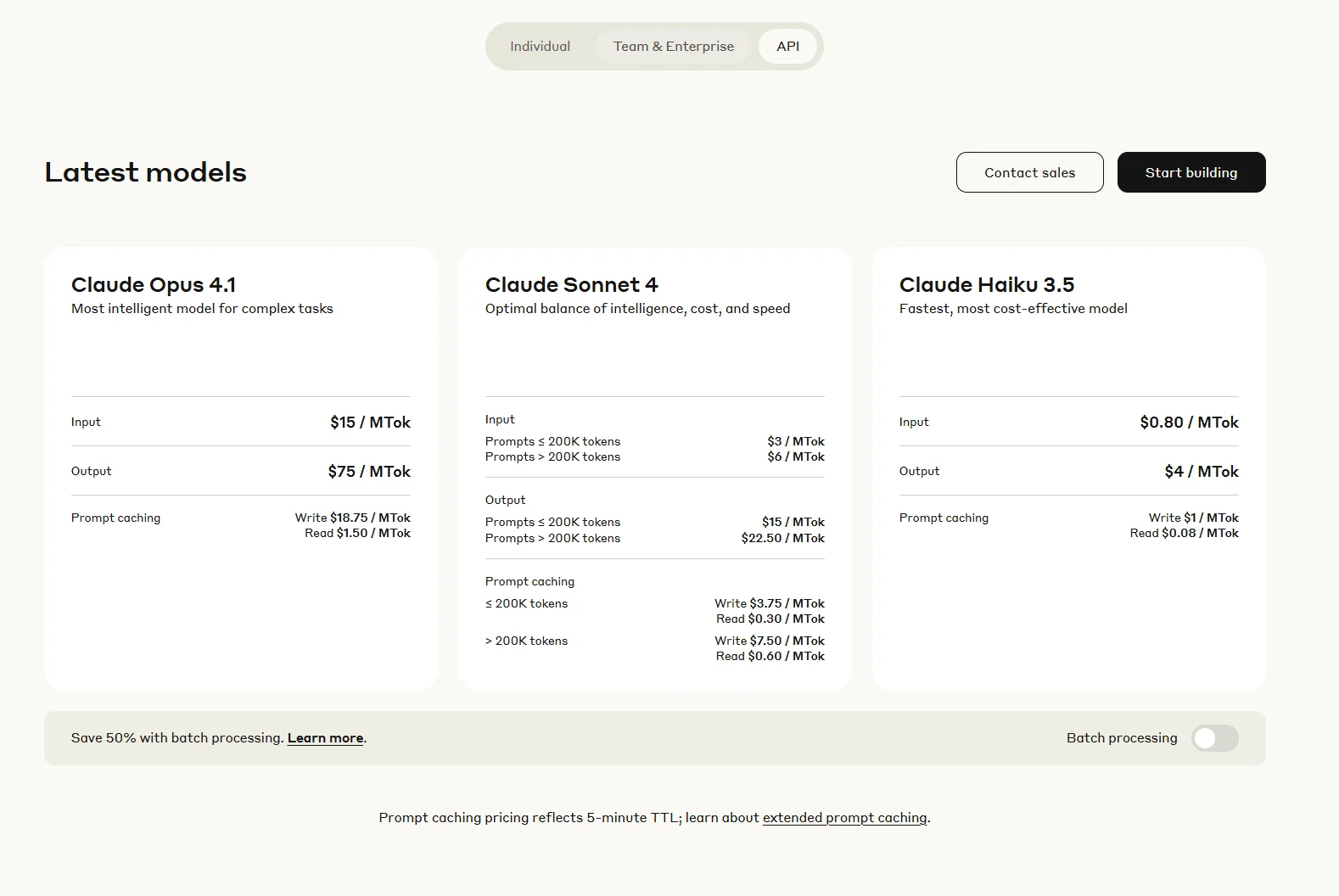Click the Claude Haiku 3.5 card title
The image size is (1339, 896).
pyautogui.click(x=986, y=285)
